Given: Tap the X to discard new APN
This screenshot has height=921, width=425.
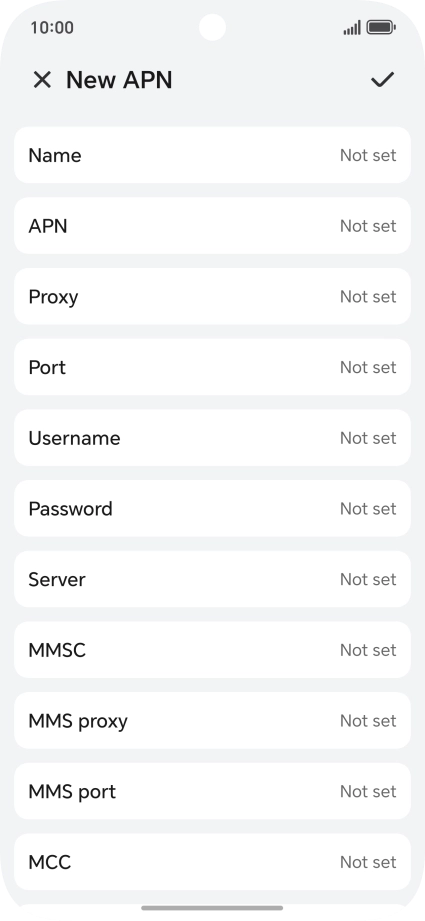Looking at the screenshot, I should (42, 79).
